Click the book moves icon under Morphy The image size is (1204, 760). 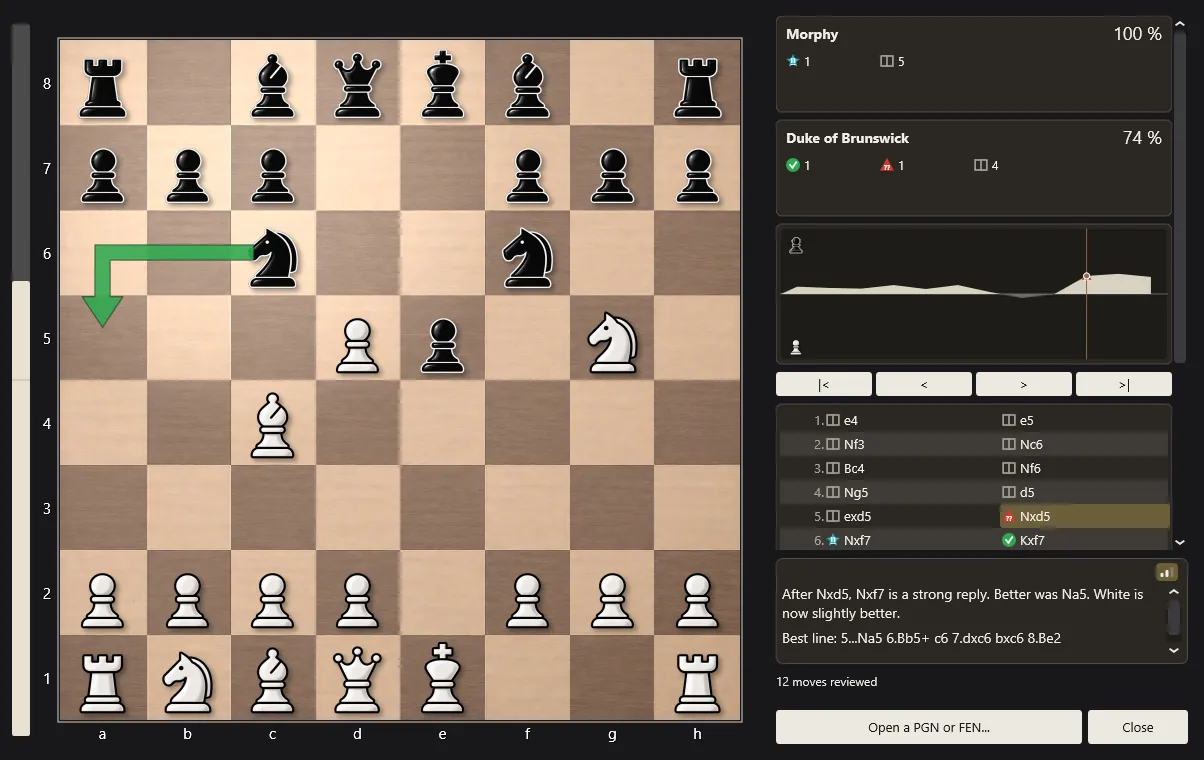(886, 61)
